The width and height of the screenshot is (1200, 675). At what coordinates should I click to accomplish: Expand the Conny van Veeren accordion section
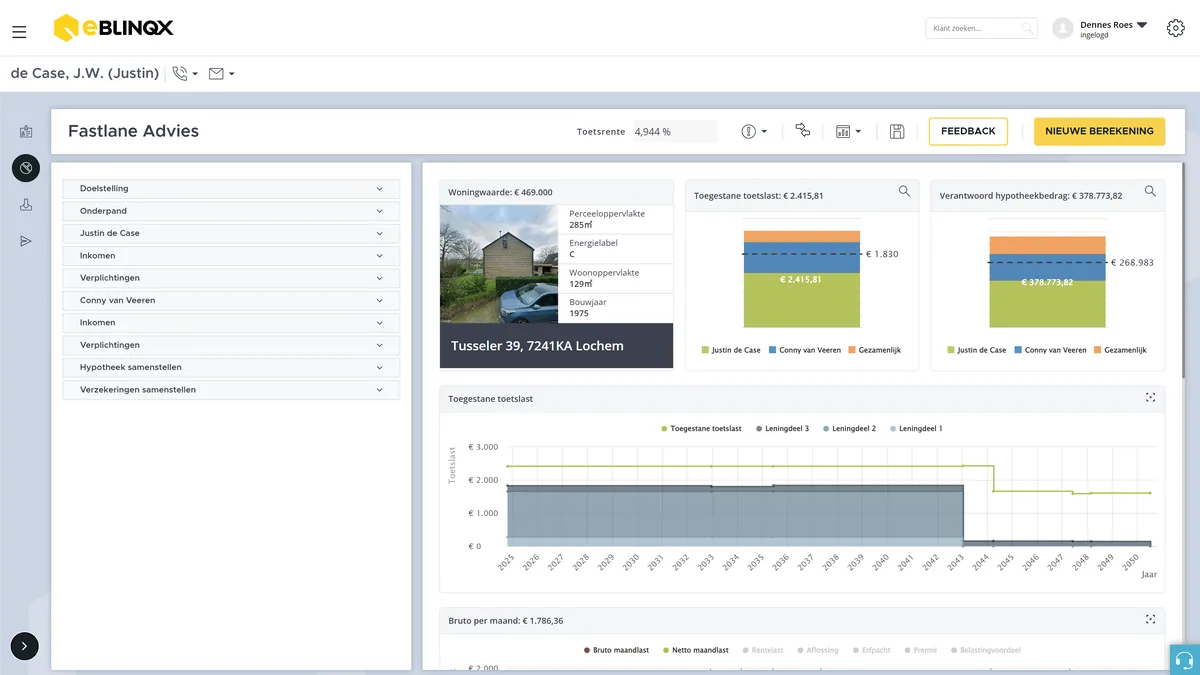point(231,300)
